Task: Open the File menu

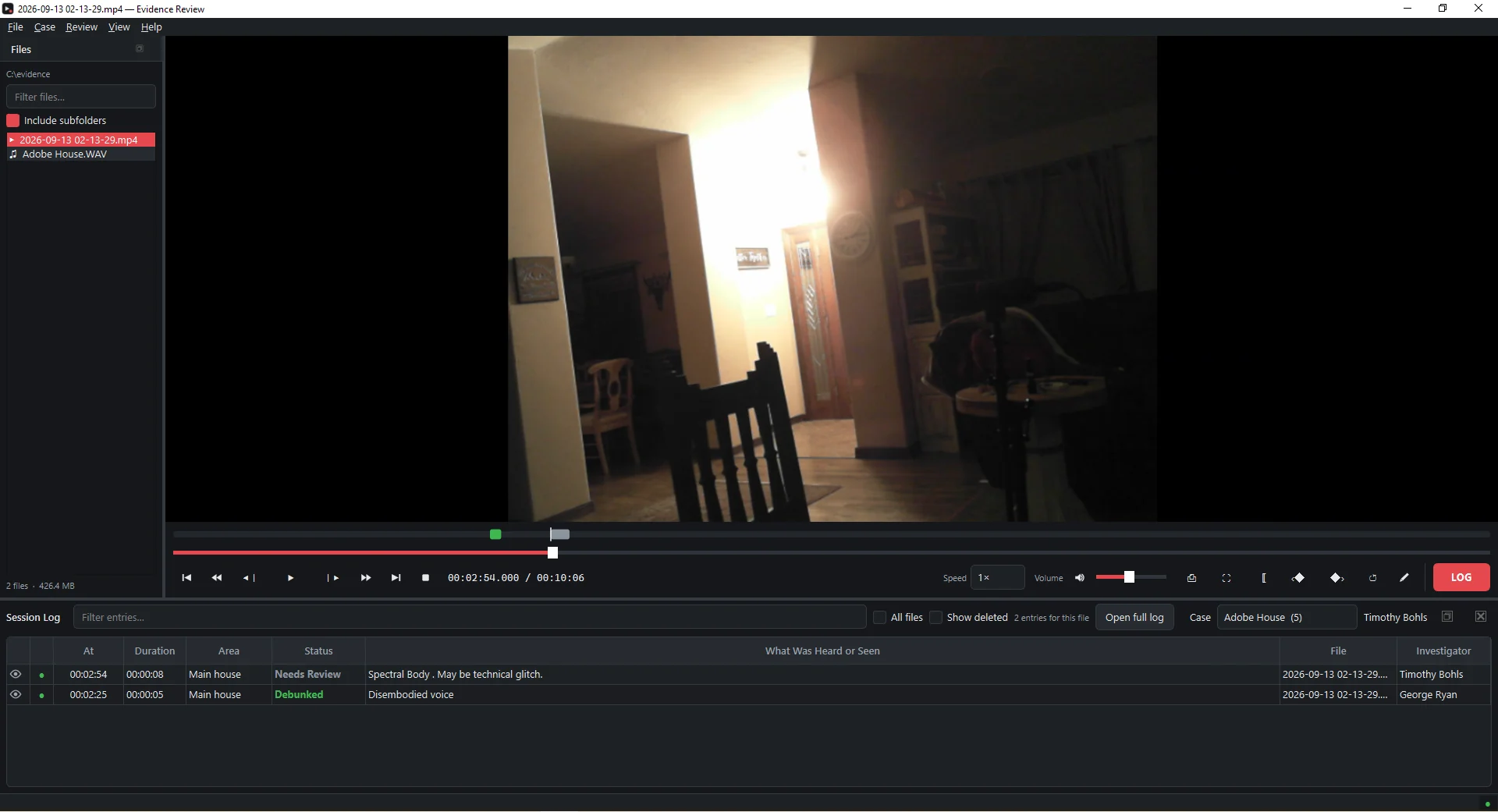Action: click(16, 27)
